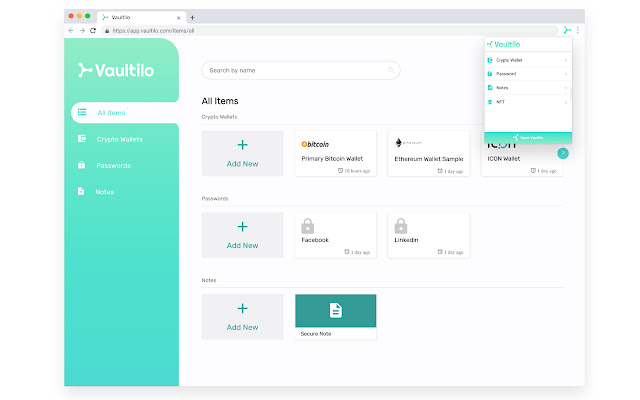Open the Facebook password card

click(x=336, y=235)
